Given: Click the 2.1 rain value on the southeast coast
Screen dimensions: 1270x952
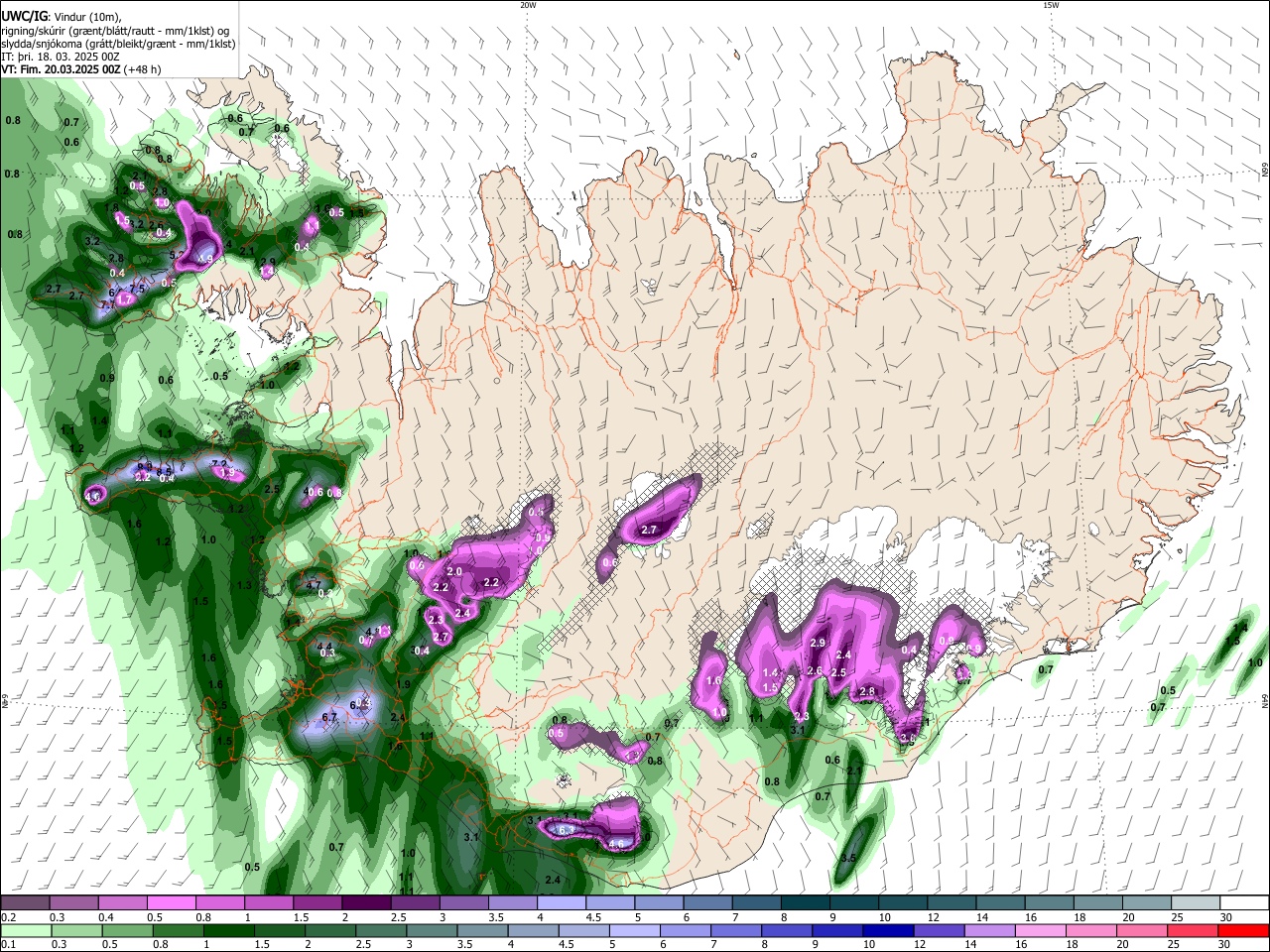Looking at the screenshot, I should 855,770.
